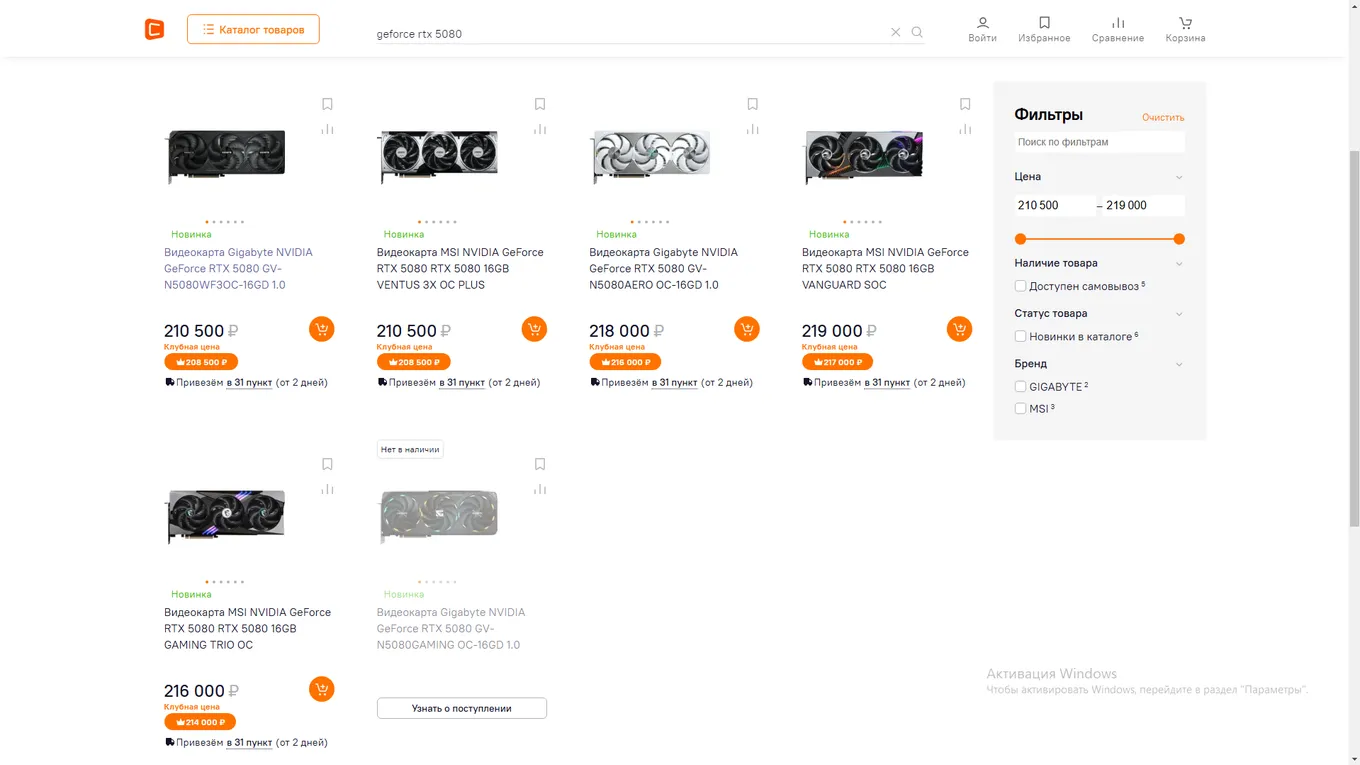
Task: Open в 31 пункт link under MSI VANGUARD SOC
Action: pos(887,383)
